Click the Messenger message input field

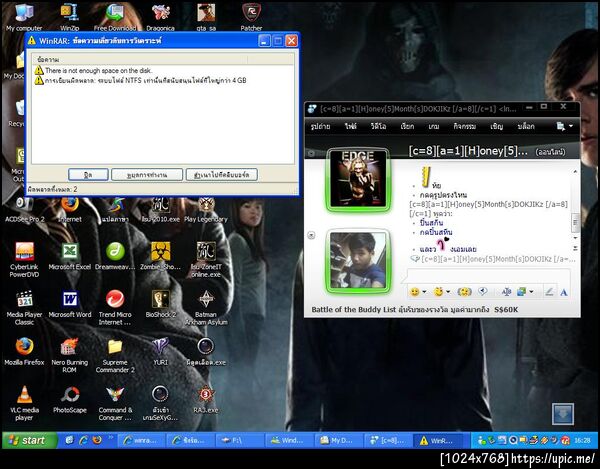click(488, 275)
